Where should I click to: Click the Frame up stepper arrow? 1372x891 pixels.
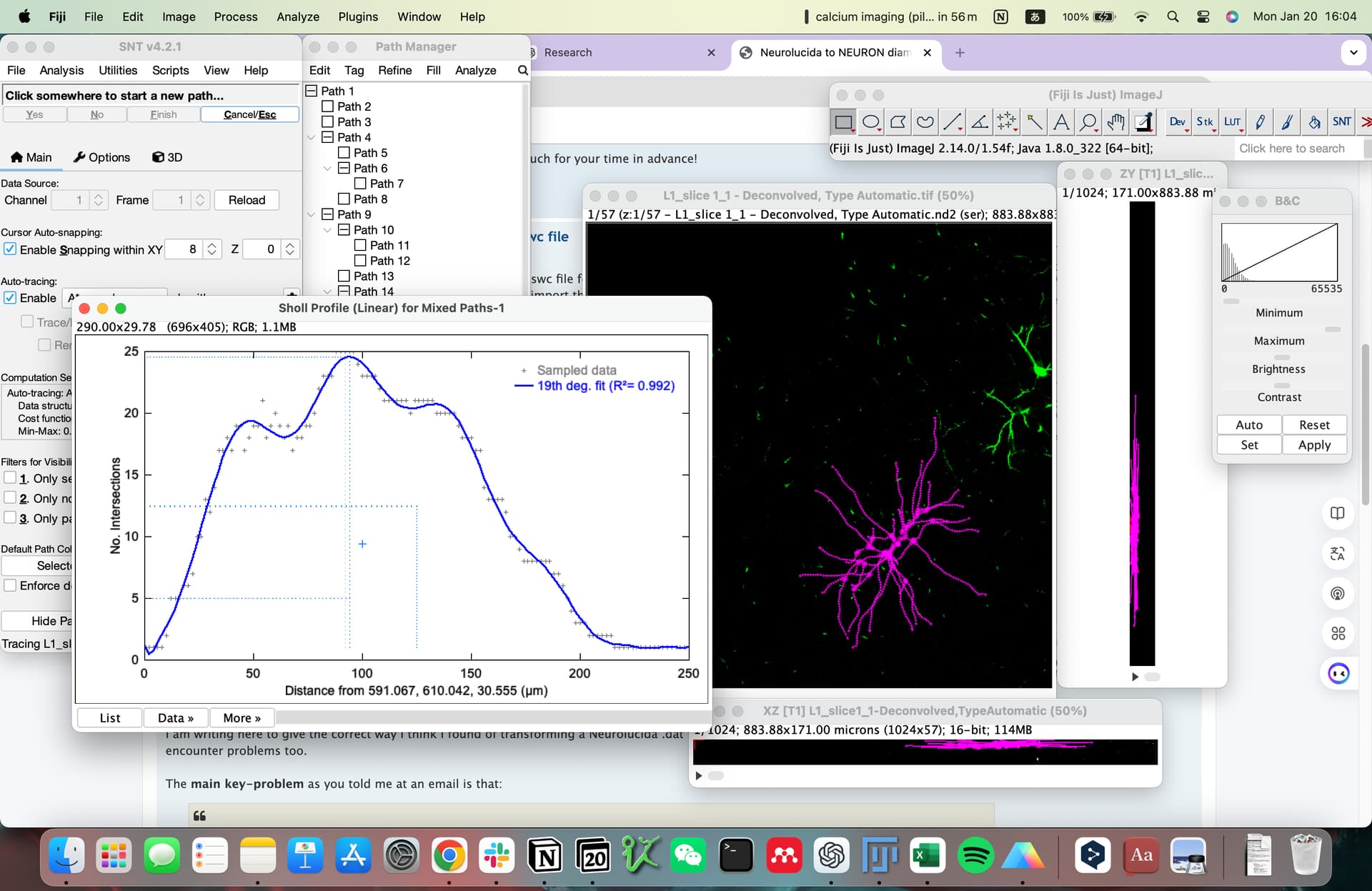click(x=201, y=195)
